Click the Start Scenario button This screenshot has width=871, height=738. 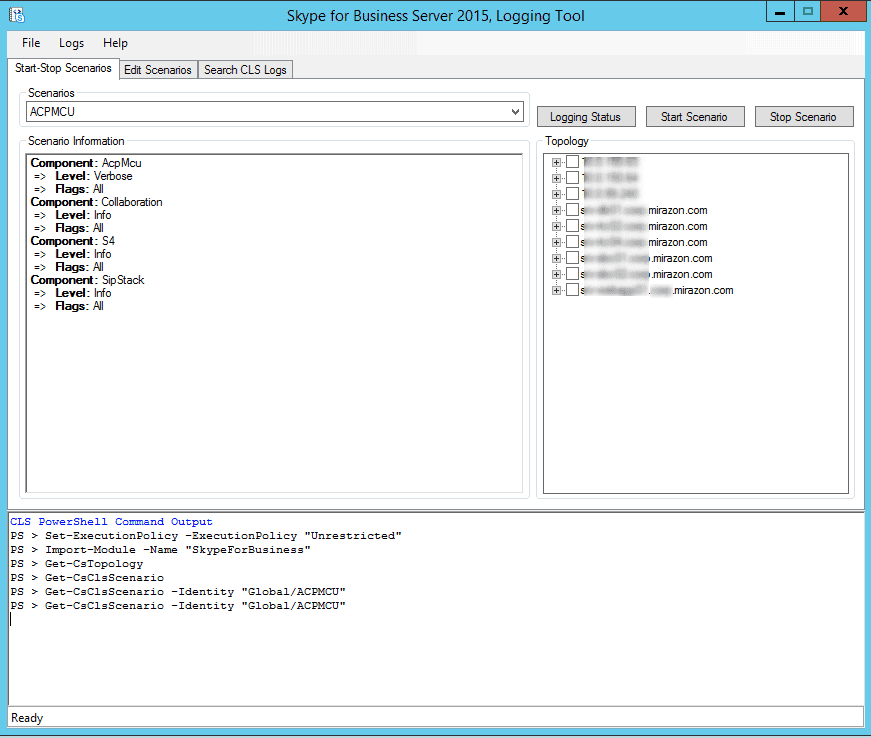[x=694, y=117]
